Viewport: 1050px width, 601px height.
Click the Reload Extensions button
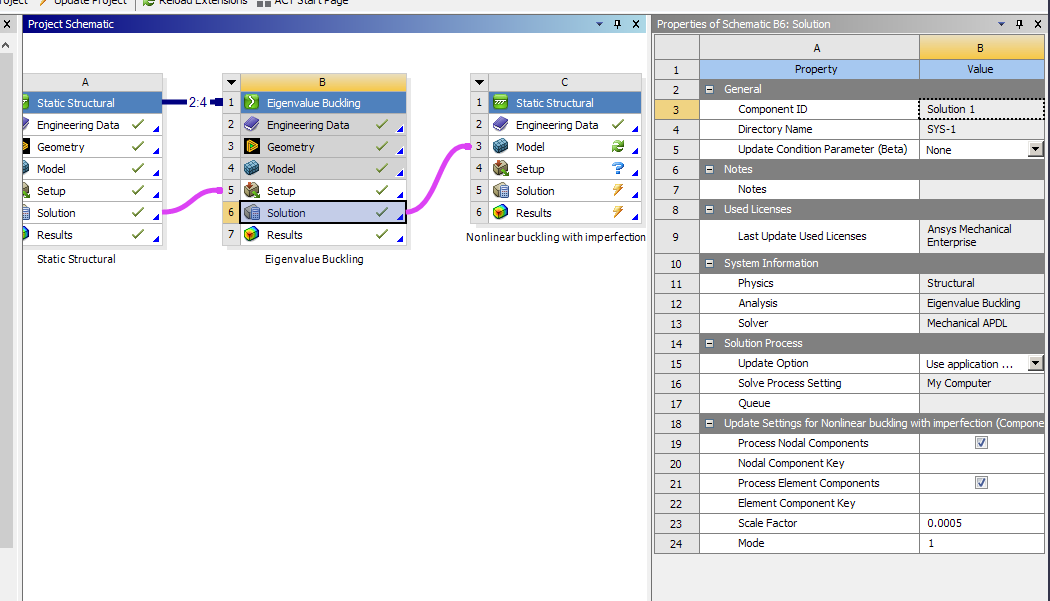[195, 2]
